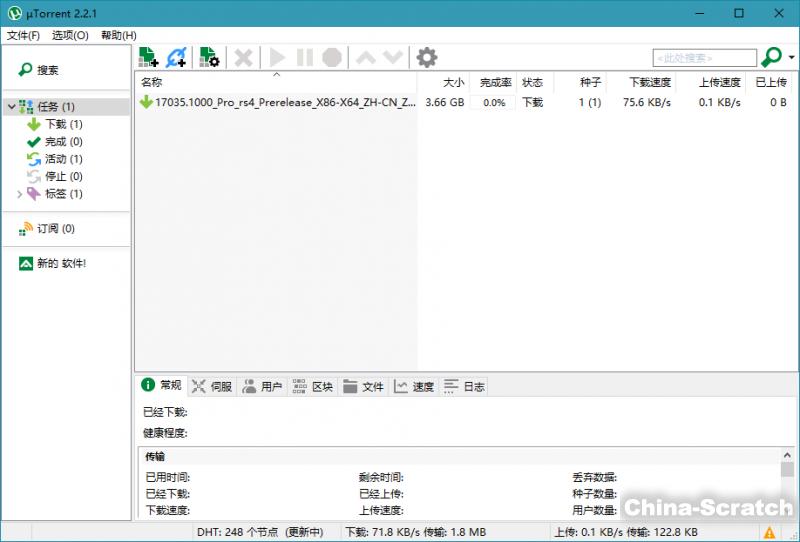The height and width of the screenshot is (542, 800).
Task: Move torrent up in queue arrow
Action: click(x=366, y=58)
